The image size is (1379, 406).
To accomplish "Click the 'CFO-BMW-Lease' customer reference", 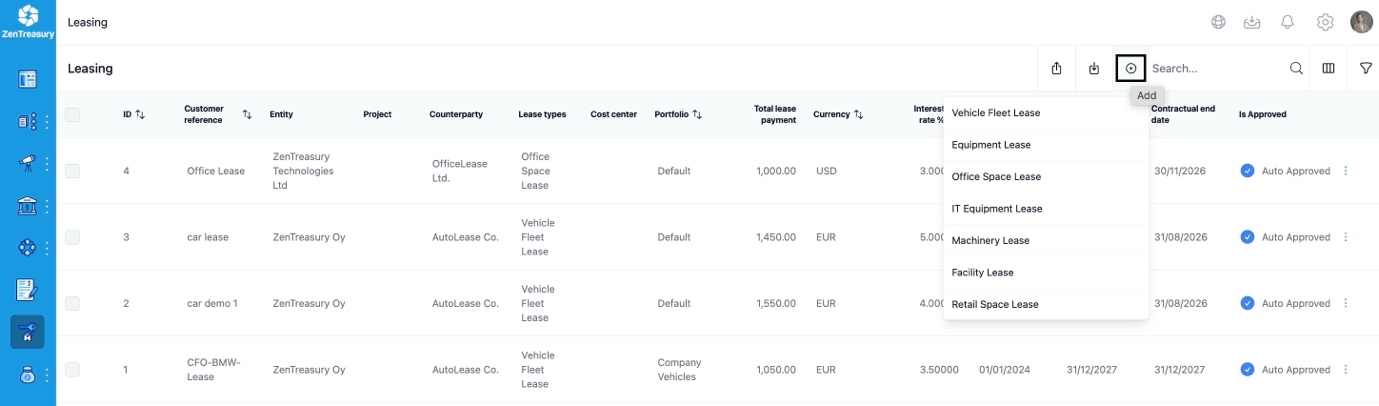I will [x=214, y=369].
